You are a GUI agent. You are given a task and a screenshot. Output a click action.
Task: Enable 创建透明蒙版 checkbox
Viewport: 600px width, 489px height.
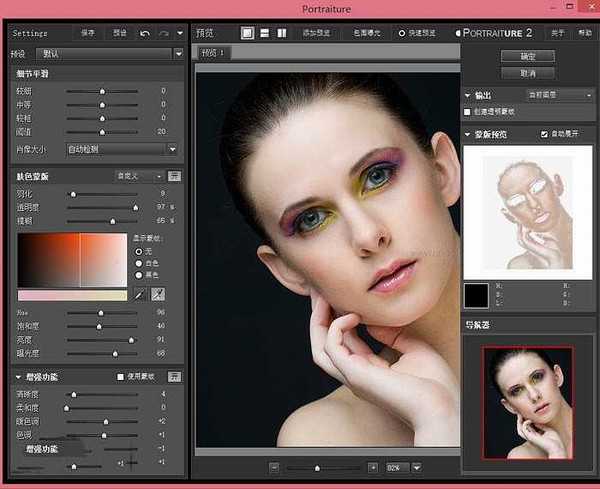[468, 109]
